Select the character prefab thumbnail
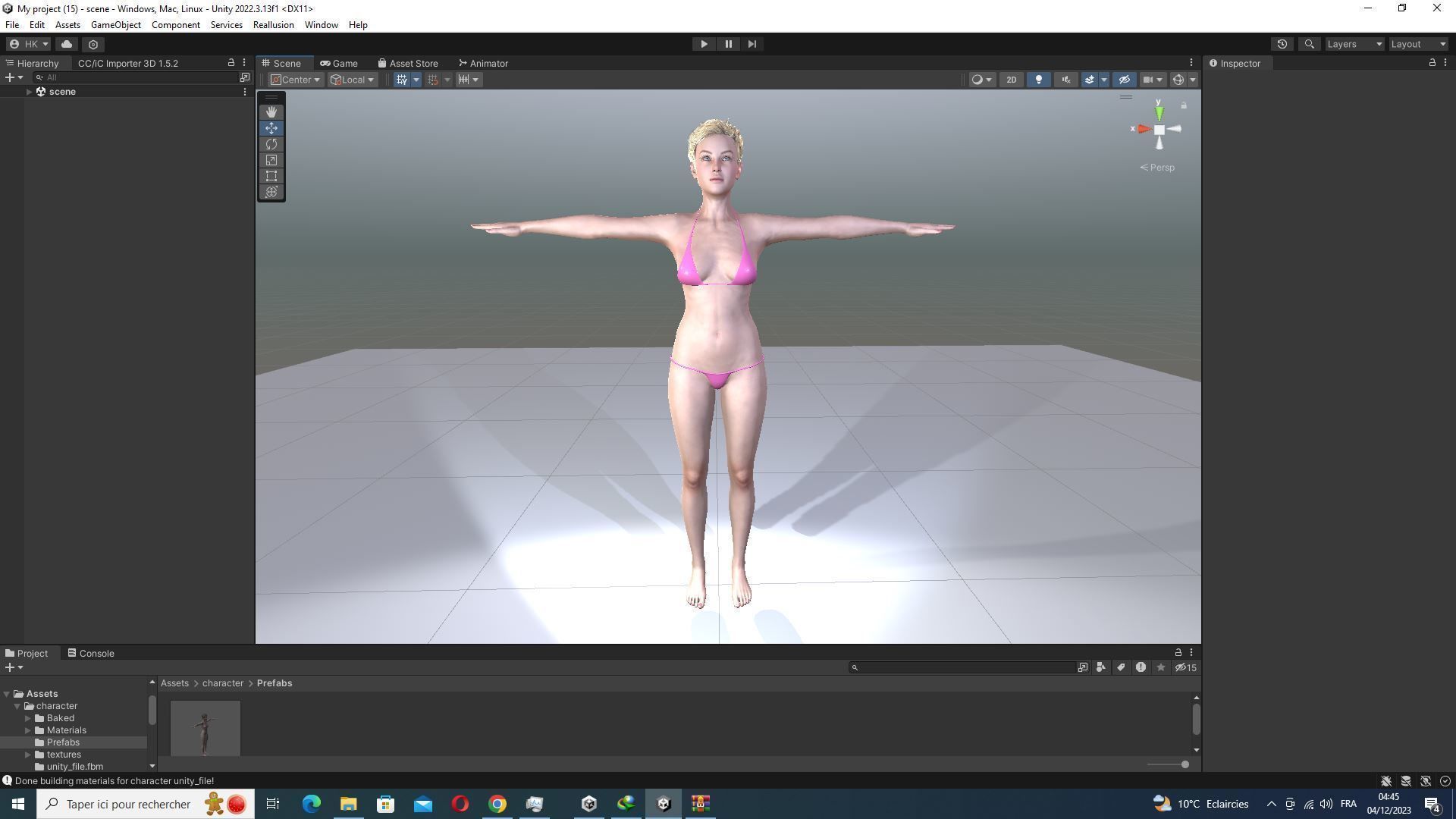This screenshot has height=819, width=1456. pyautogui.click(x=205, y=728)
